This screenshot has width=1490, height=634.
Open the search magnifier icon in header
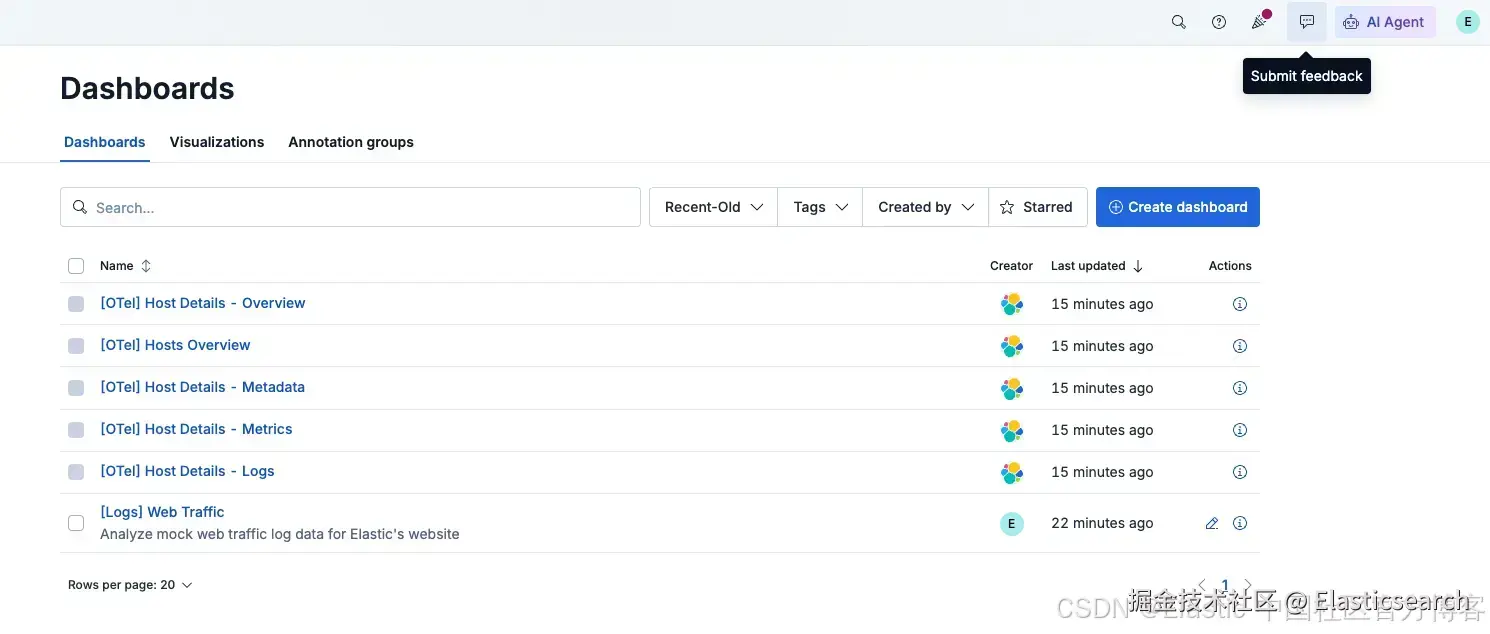click(x=1179, y=22)
